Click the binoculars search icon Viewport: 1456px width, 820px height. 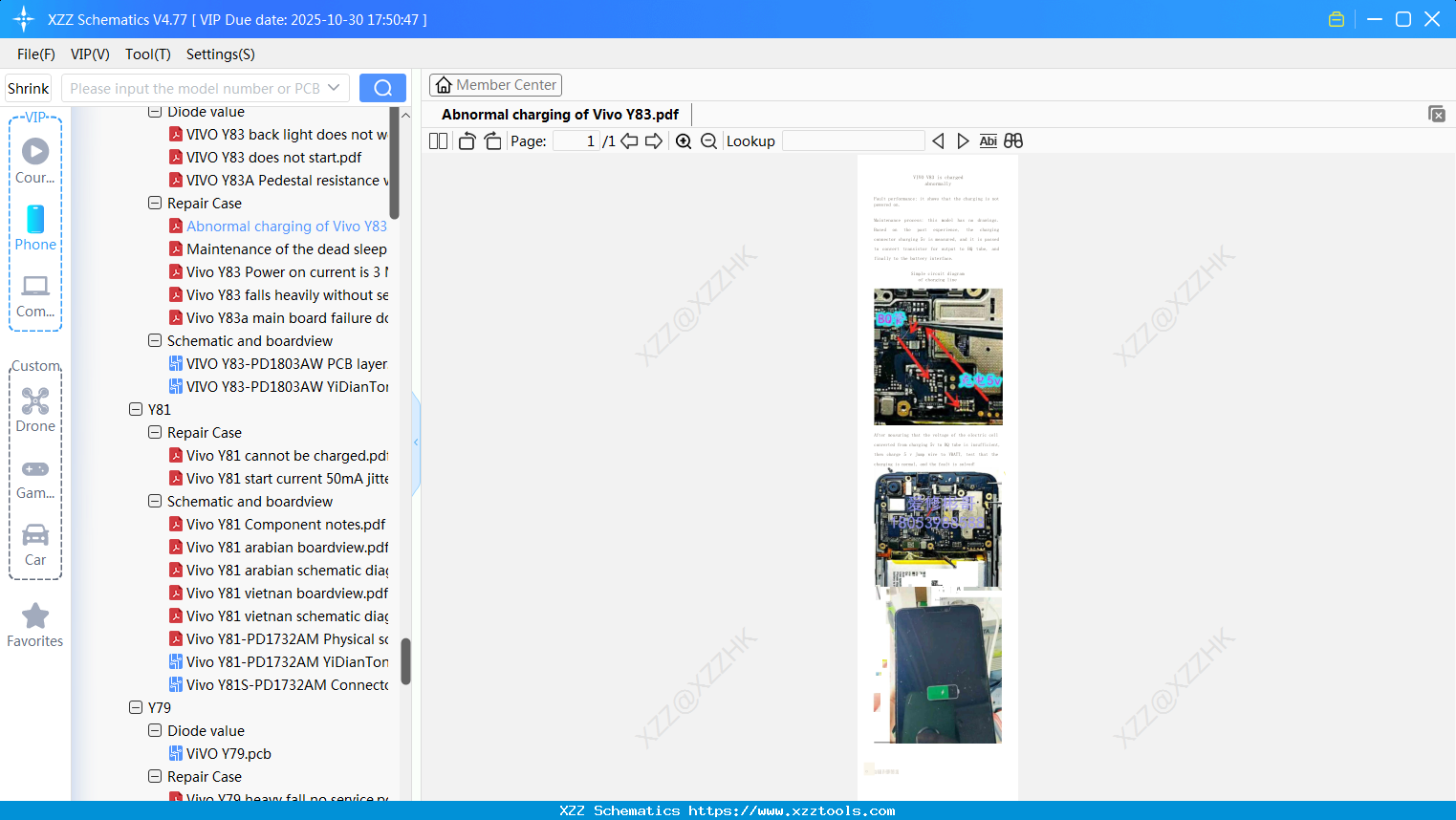pos(1013,141)
